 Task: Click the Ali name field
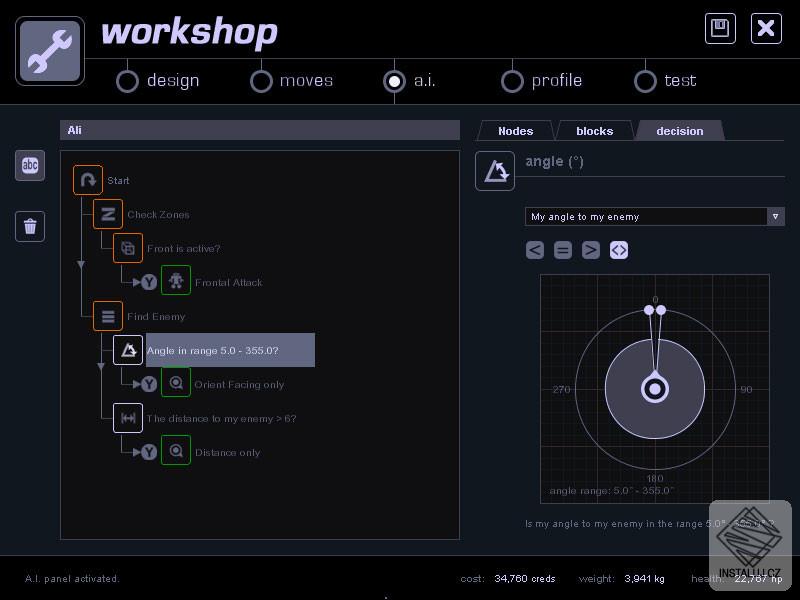click(260, 130)
